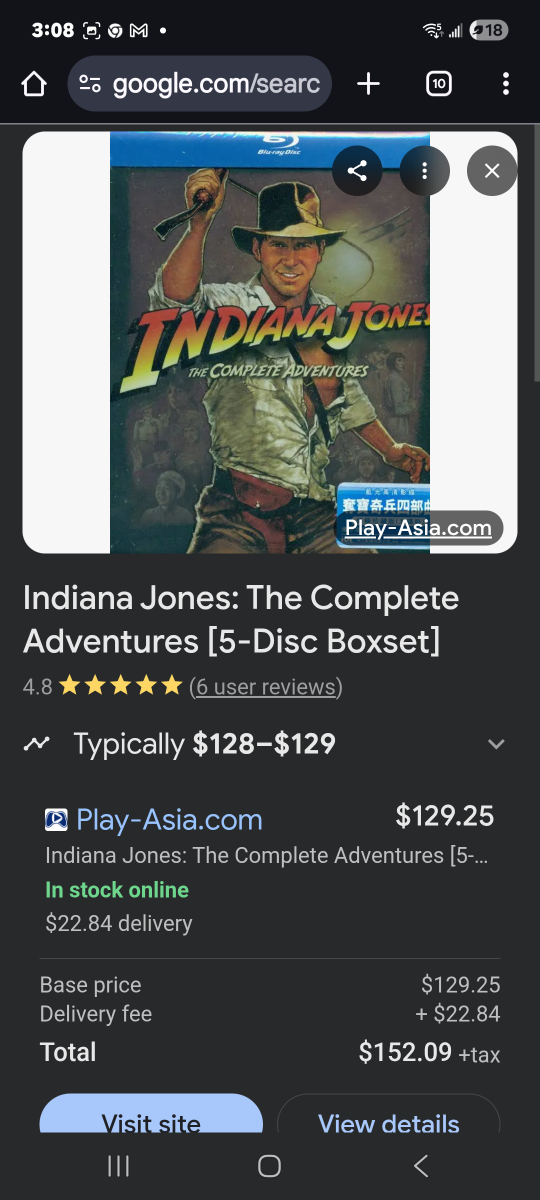
Task: Tap Play-Asia.com image source label
Action: [418, 528]
